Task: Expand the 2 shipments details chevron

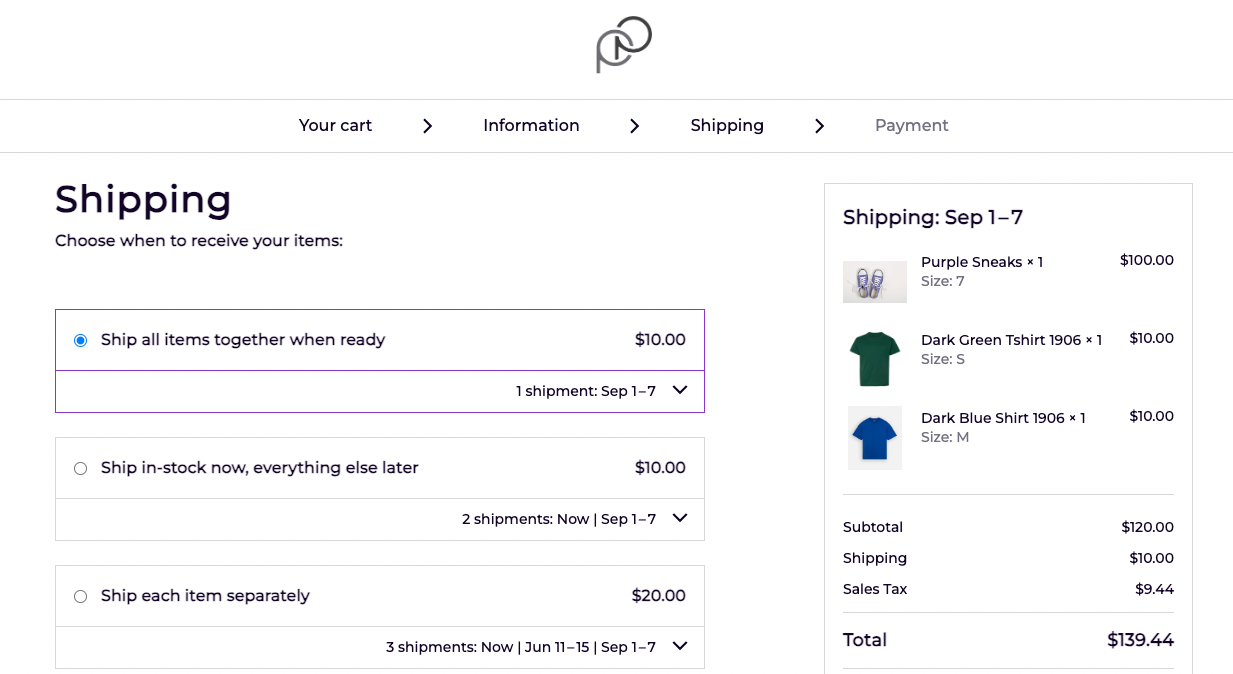Action: click(x=680, y=519)
